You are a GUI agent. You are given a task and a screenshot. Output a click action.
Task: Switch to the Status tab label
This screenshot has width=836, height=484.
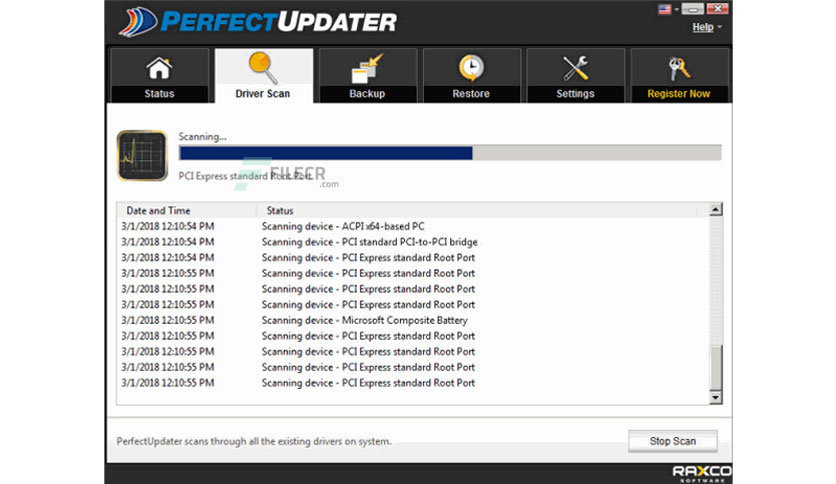pyautogui.click(x=159, y=94)
